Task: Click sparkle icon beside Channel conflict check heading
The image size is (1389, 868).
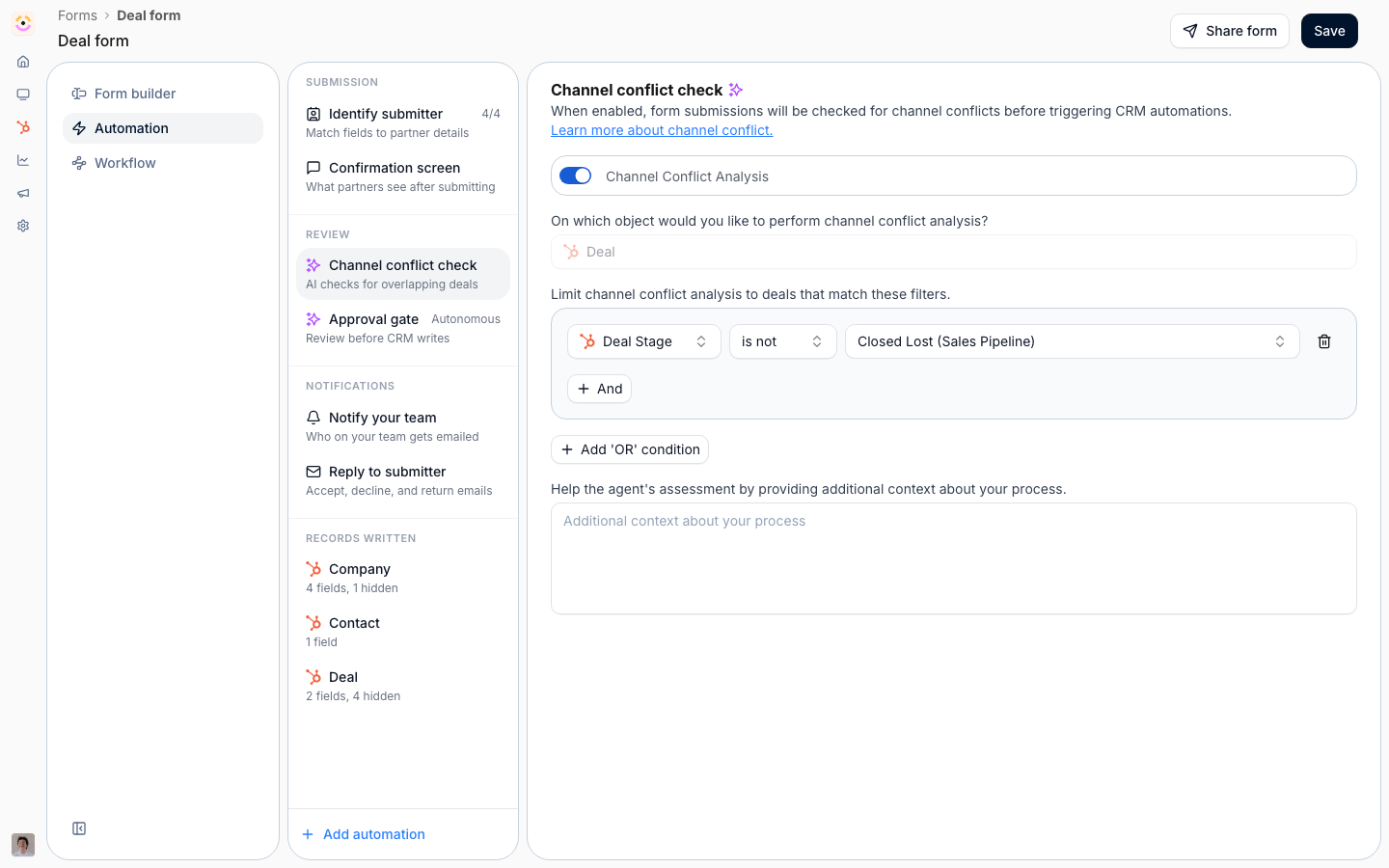Action: click(736, 90)
